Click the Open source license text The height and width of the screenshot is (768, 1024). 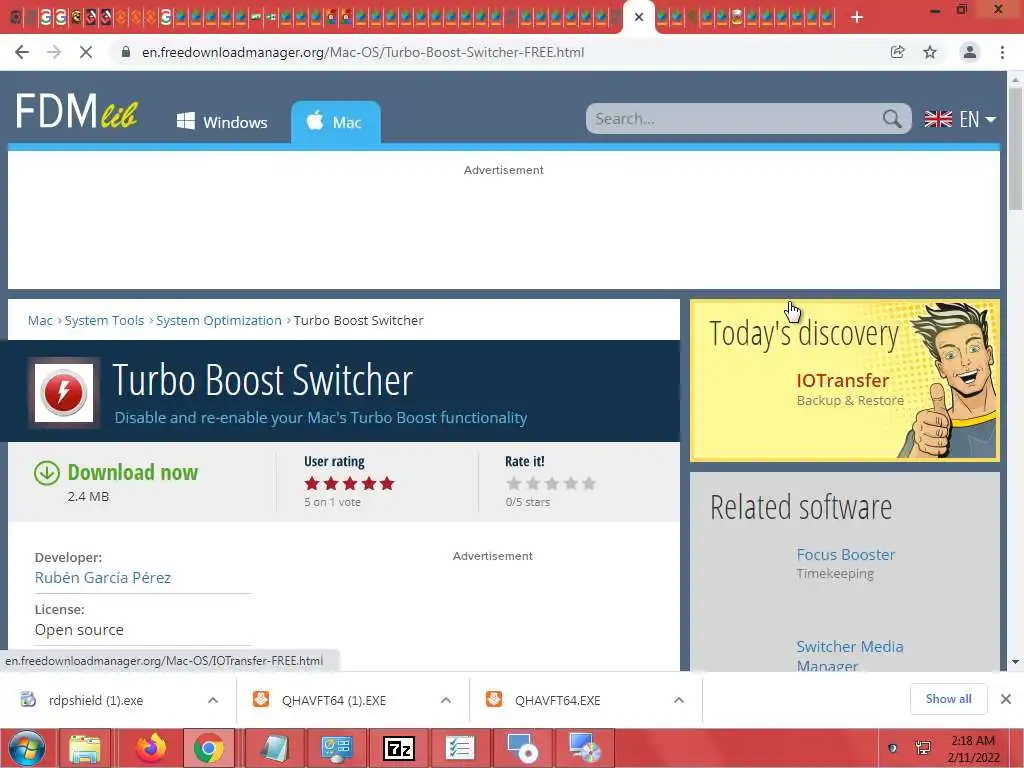pos(79,630)
